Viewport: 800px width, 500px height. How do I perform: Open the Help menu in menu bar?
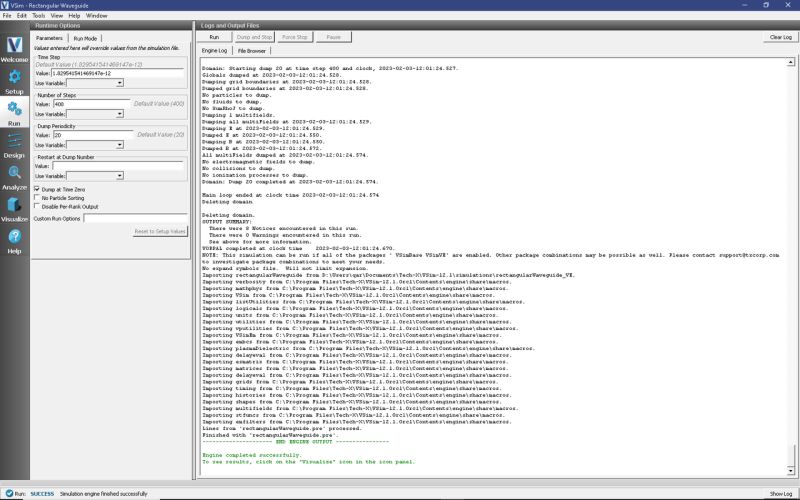click(x=74, y=16)
